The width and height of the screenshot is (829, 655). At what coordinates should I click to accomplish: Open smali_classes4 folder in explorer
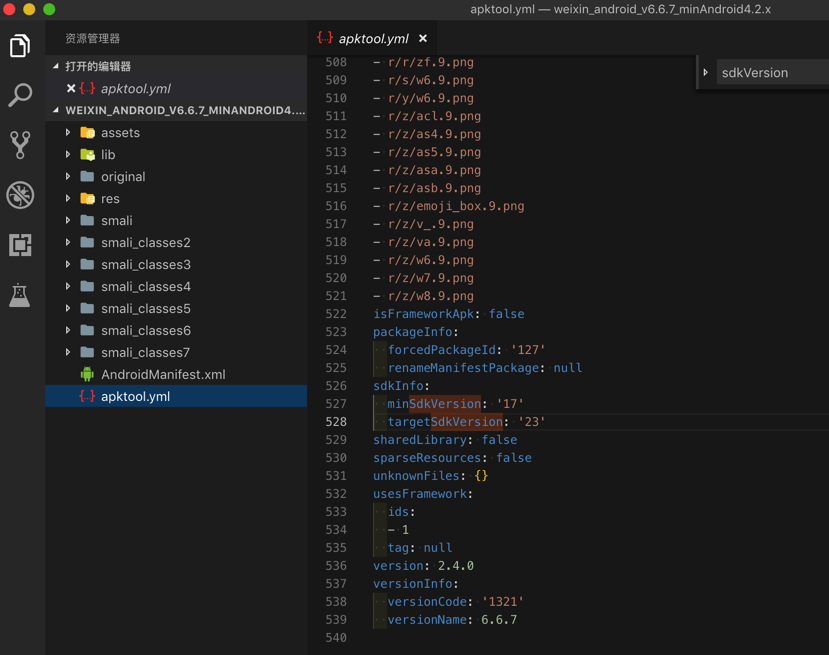(x=176, y=287)
